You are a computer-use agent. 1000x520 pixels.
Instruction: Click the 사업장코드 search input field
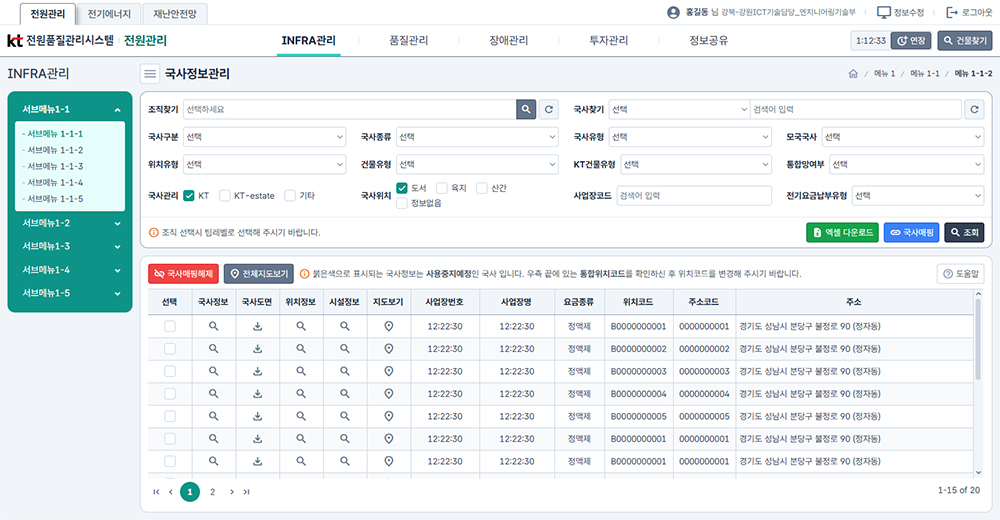(x=693, y=196)
